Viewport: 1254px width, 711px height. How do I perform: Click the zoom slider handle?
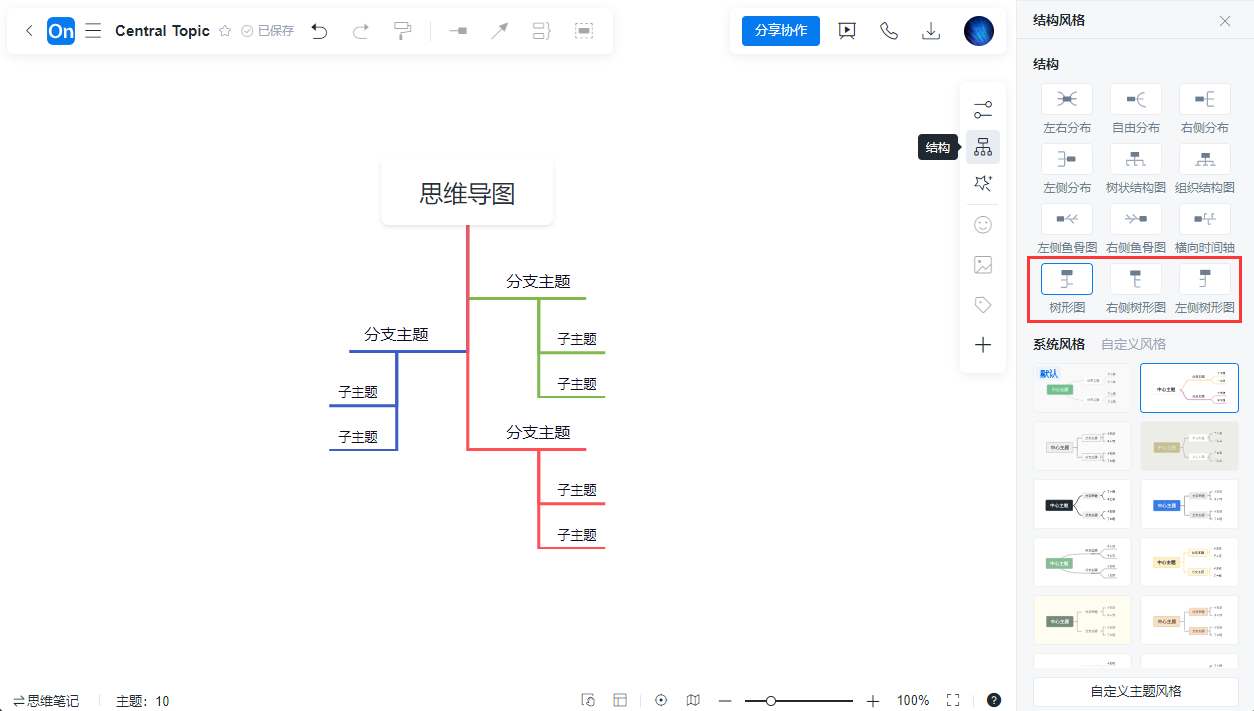click(x=771, y=701)
